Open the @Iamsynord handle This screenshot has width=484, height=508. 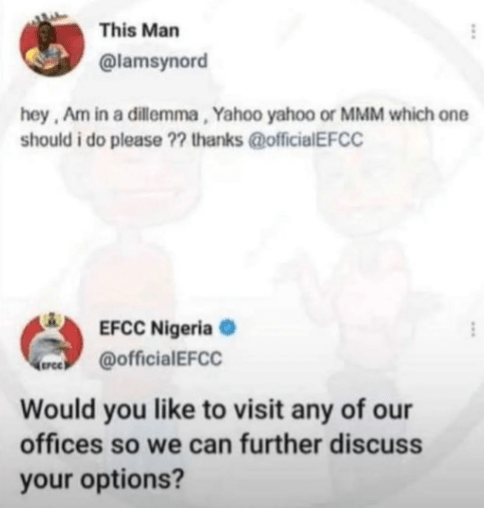pos(153,61)
